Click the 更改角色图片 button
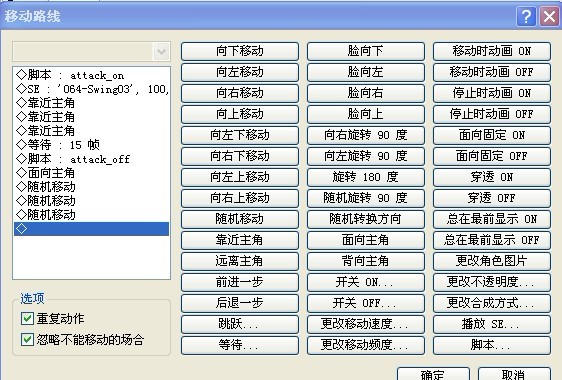562x380 pixels. 492,261
